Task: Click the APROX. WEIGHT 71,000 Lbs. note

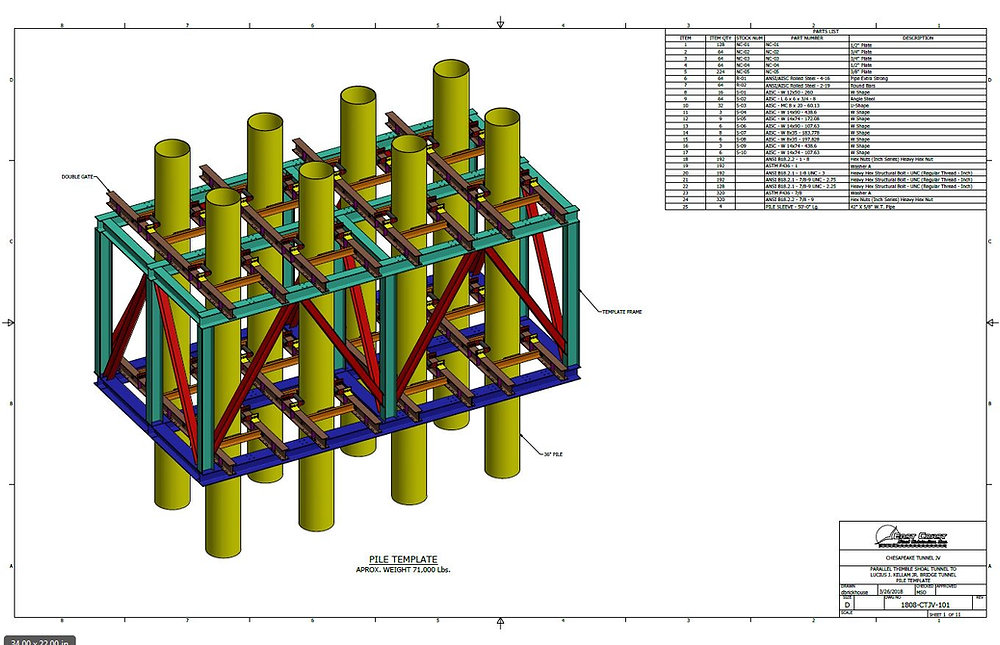Action: pyautogui.click(x=404, y=569)
